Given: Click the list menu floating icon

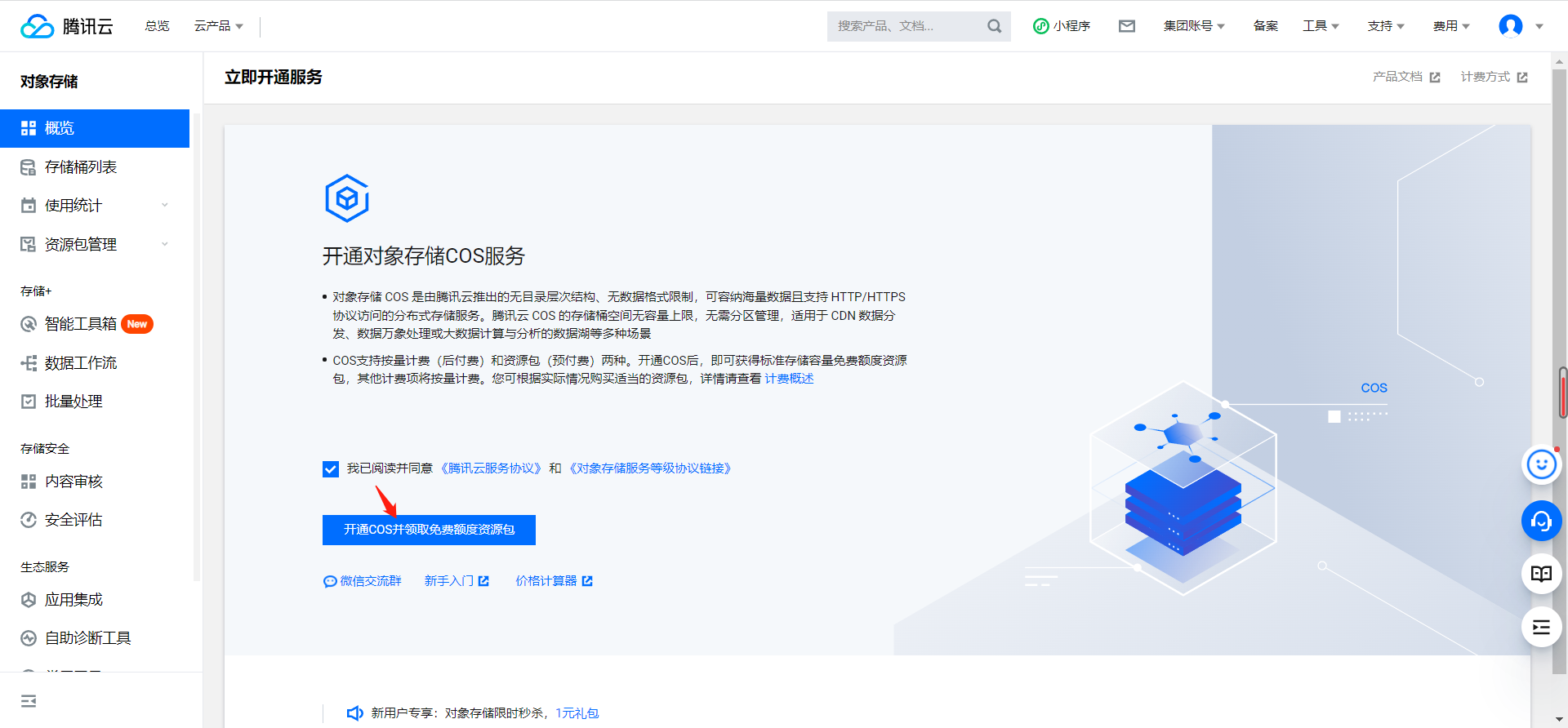Looking at the screenshot, I should [x=1542, y=628].
